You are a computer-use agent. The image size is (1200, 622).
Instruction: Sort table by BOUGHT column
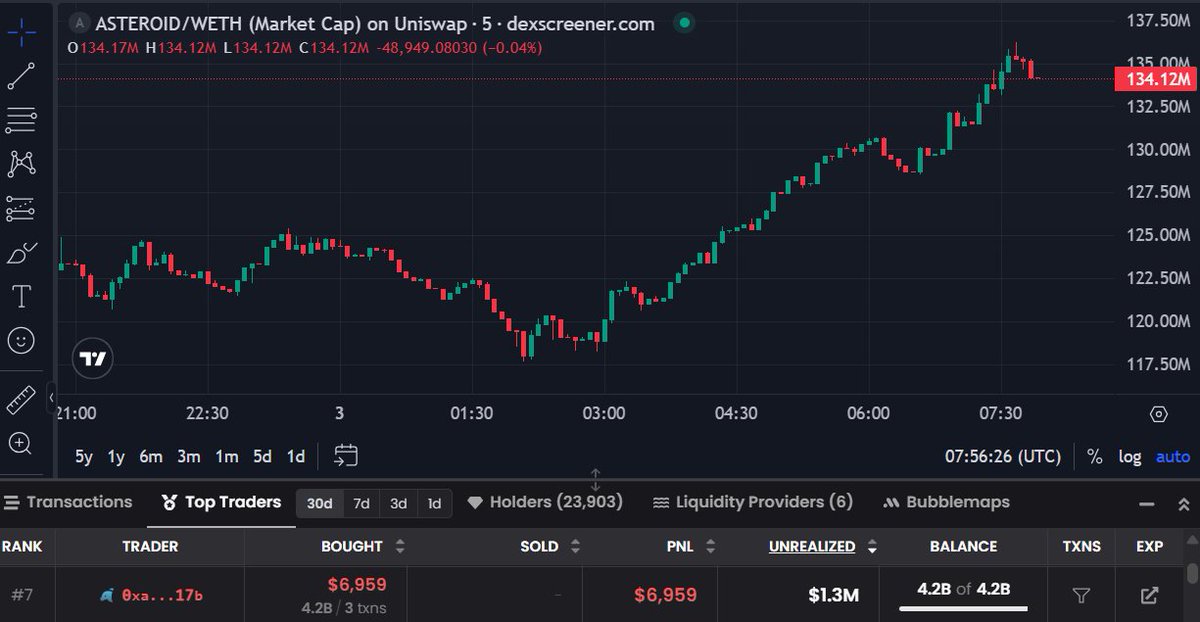363,546
